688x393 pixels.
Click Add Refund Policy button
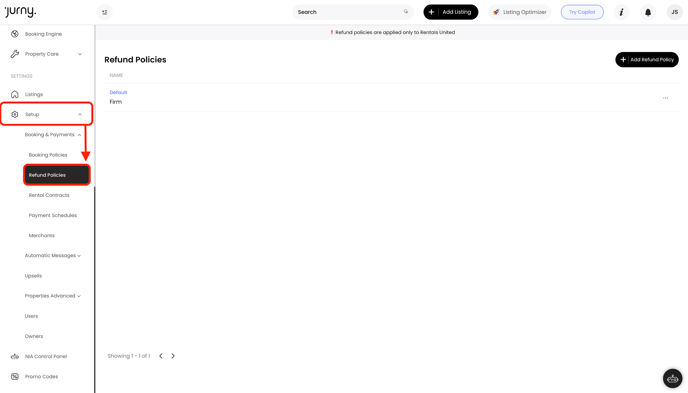tap(647, 60)
